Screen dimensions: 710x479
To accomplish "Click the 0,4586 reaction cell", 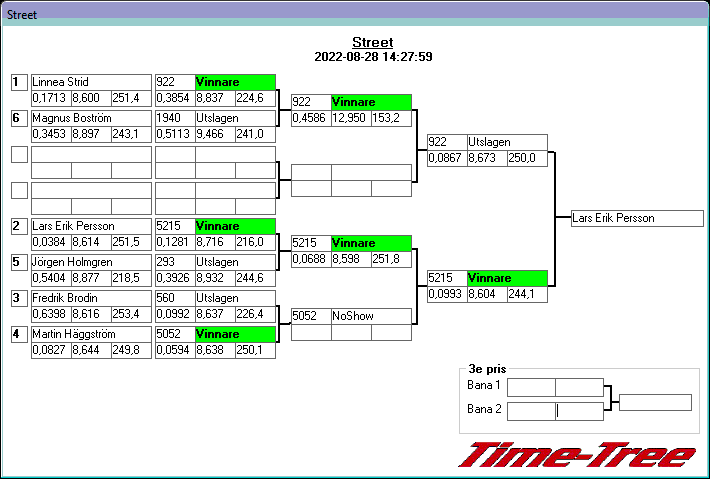I will [311, 118].
